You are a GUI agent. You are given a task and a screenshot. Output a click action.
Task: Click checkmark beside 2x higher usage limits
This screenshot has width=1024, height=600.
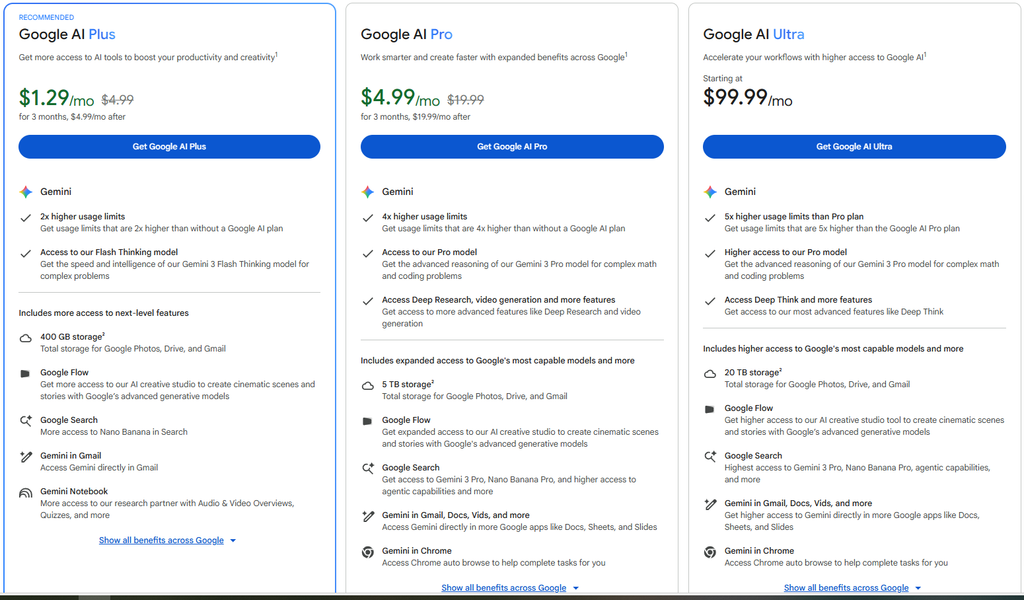click(25, 218)
